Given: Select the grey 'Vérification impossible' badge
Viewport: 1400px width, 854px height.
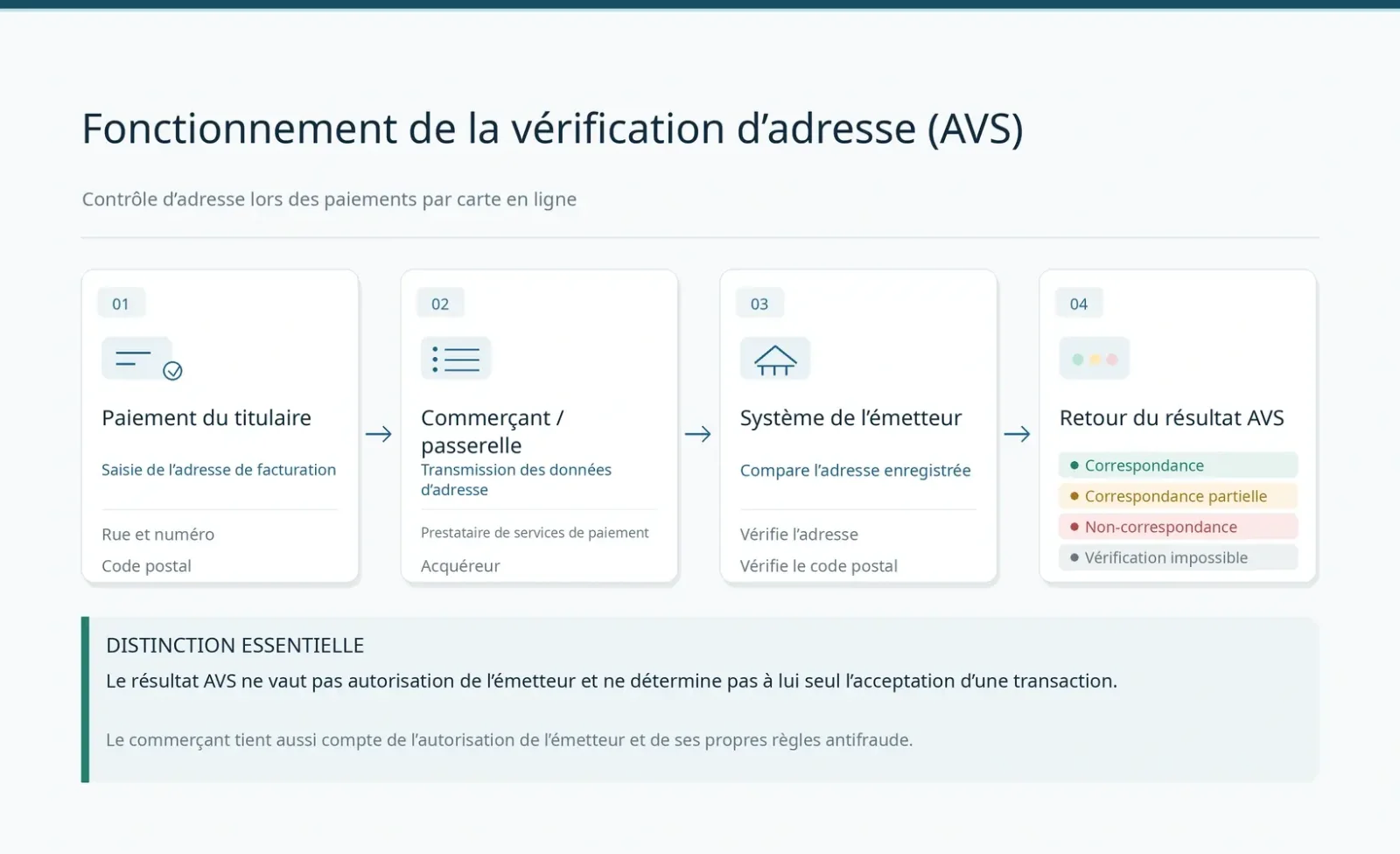Looking at the screenshot, I should [x=1178, y=557].
